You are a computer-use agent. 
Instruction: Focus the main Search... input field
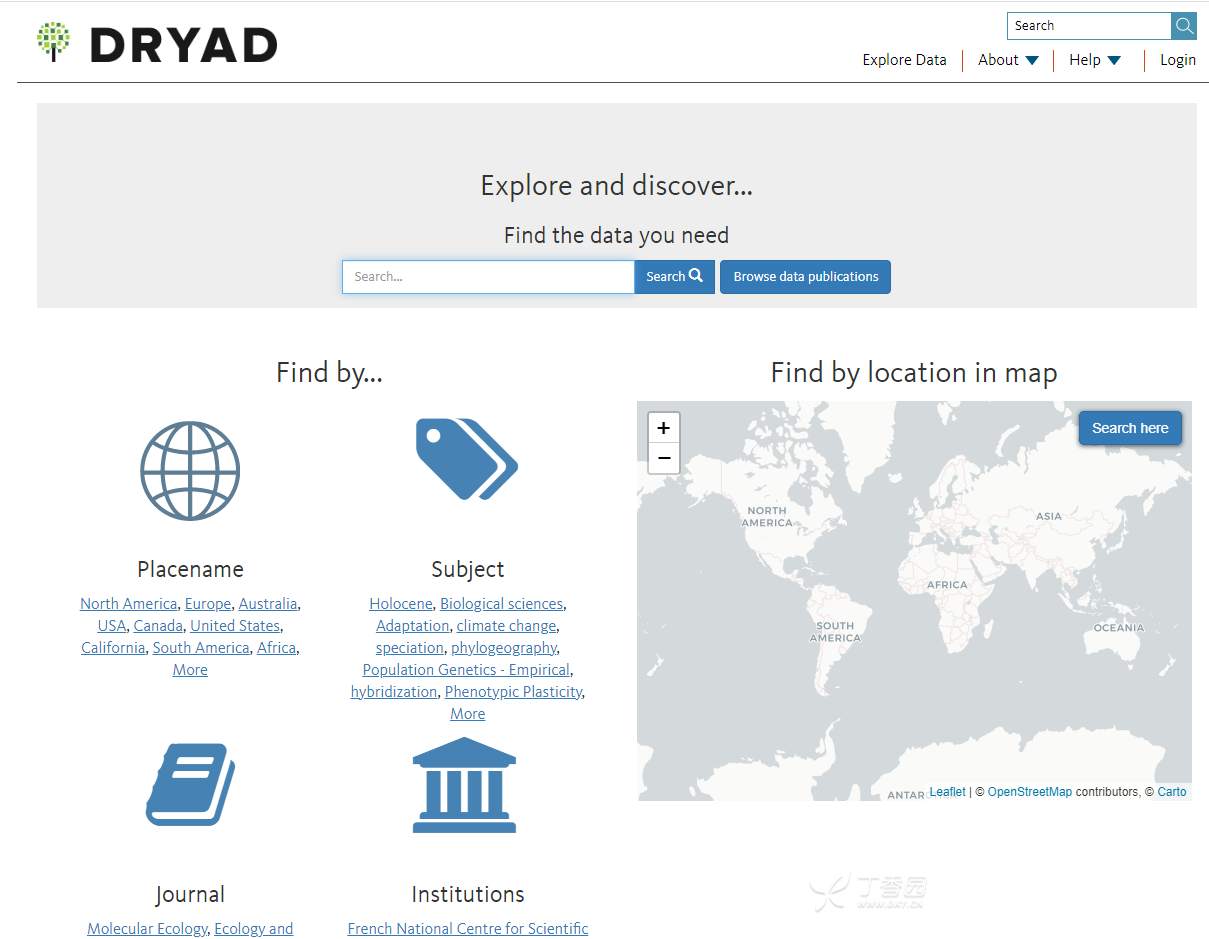[488, 277]
